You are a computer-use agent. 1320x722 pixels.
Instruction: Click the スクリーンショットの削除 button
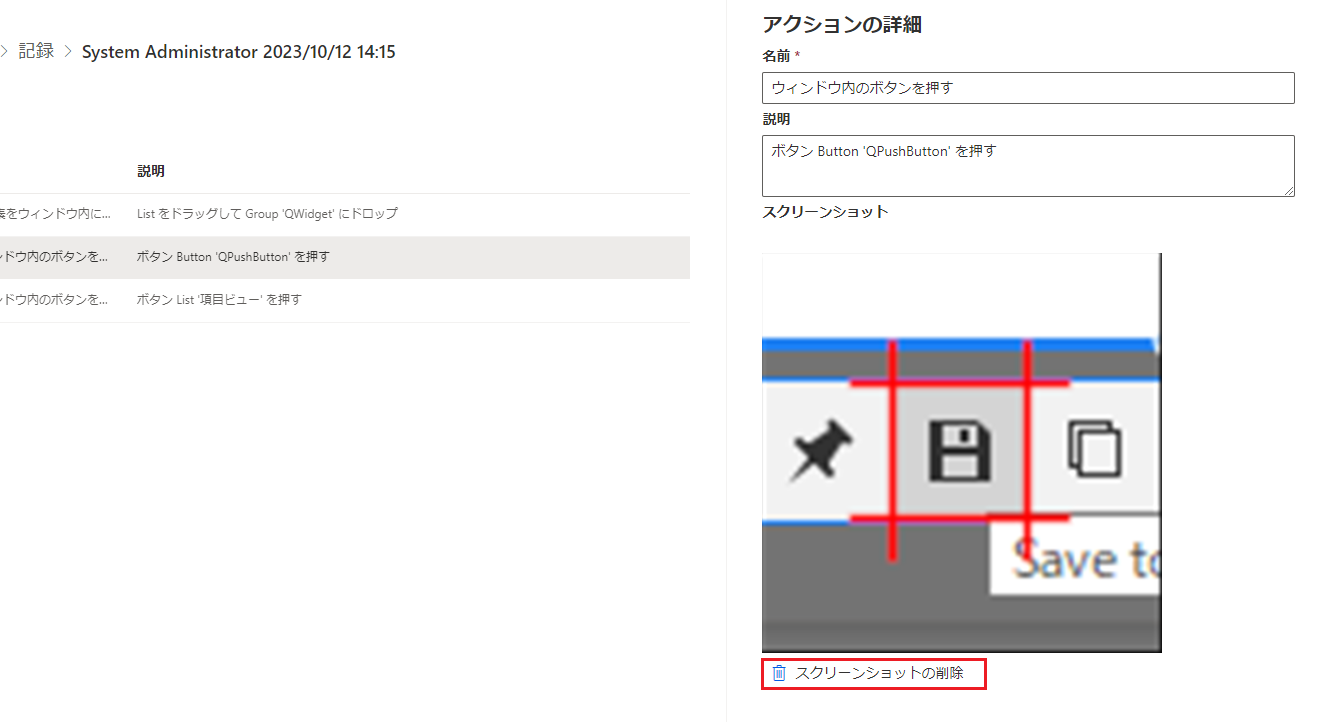(874, 674)
